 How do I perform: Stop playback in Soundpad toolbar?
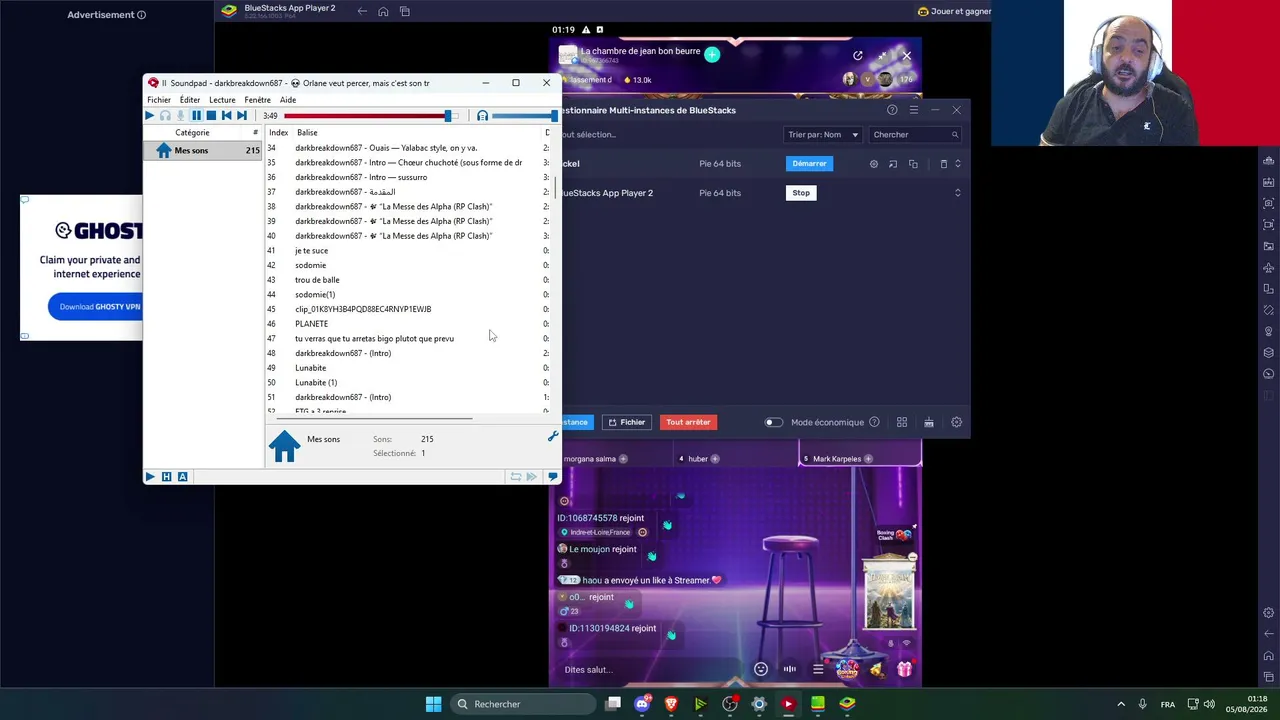pos(211,116)
